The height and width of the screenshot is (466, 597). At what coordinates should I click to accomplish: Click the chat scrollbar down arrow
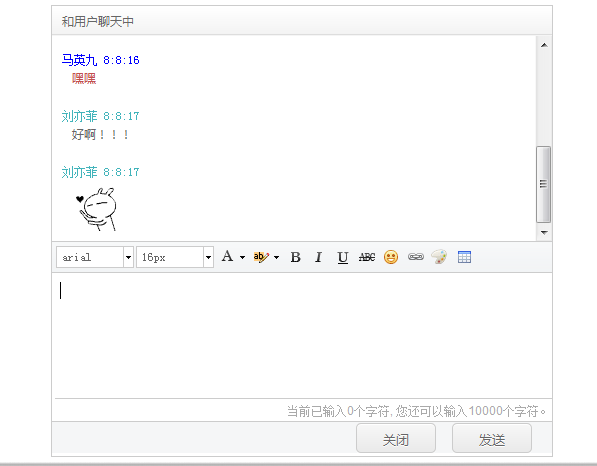pos(544,232)
